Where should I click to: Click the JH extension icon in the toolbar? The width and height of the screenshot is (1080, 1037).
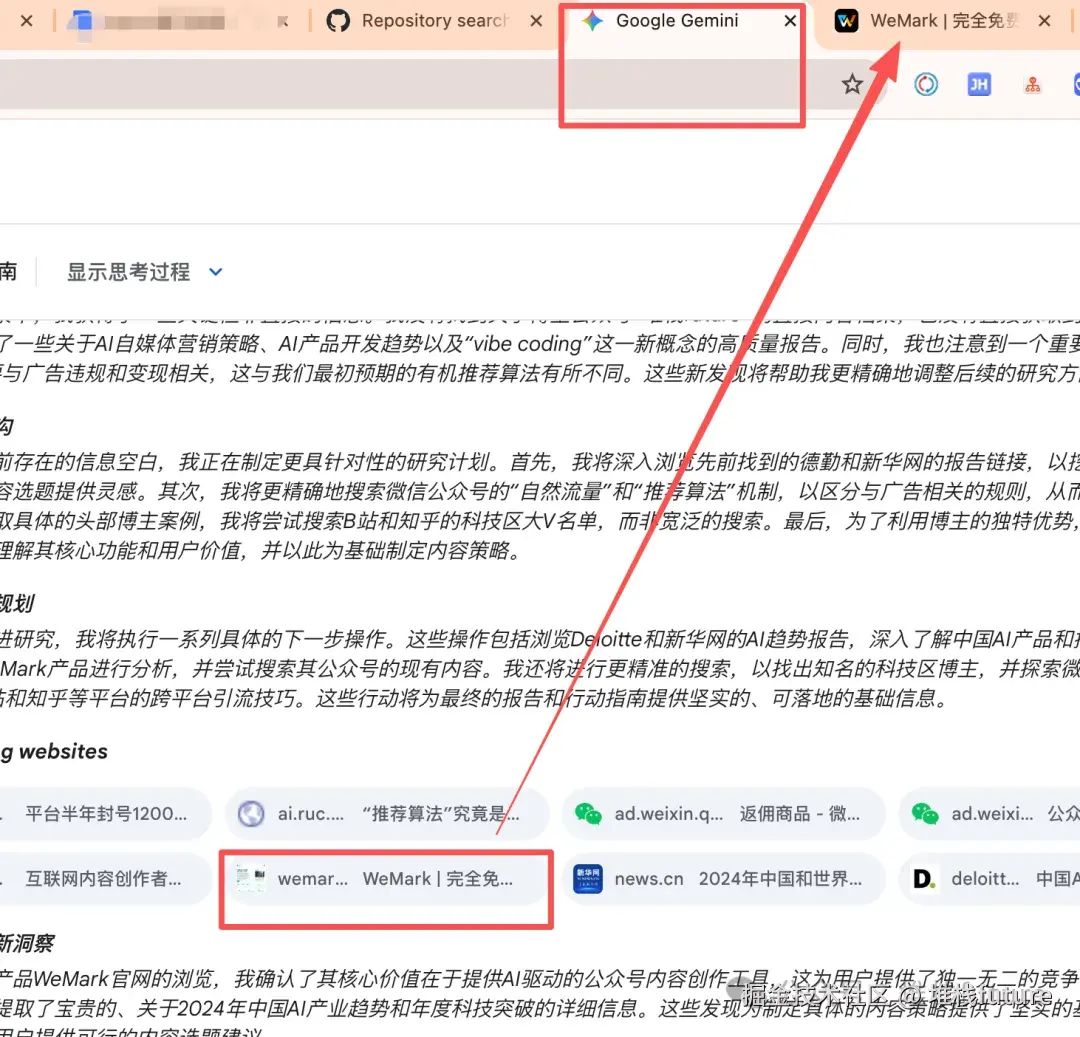tap(978, 84)
